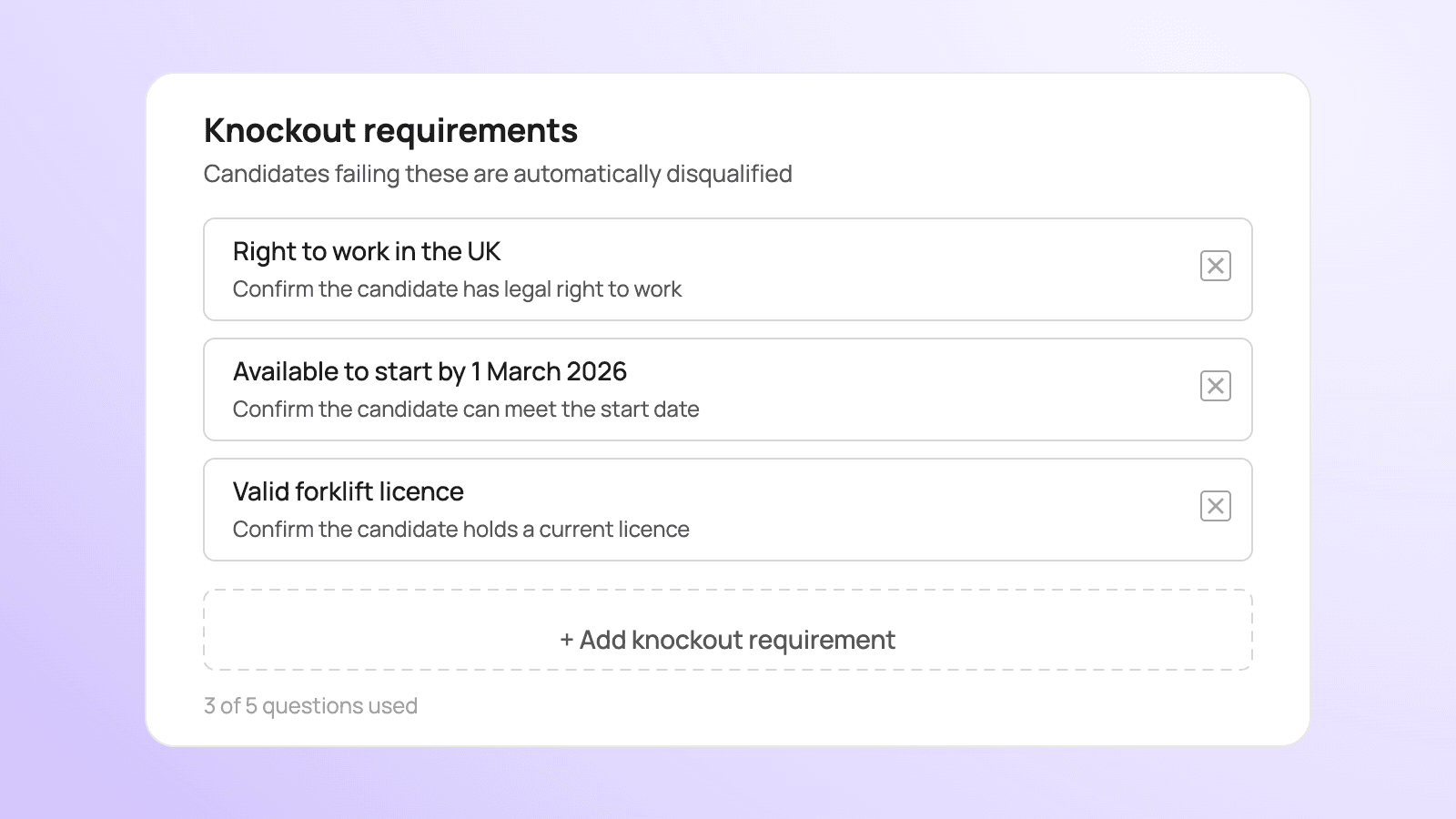Click the 'Valid forklift licence' title
The height and width of the screenshot is (819, 1456).
(x=348, y=491)
